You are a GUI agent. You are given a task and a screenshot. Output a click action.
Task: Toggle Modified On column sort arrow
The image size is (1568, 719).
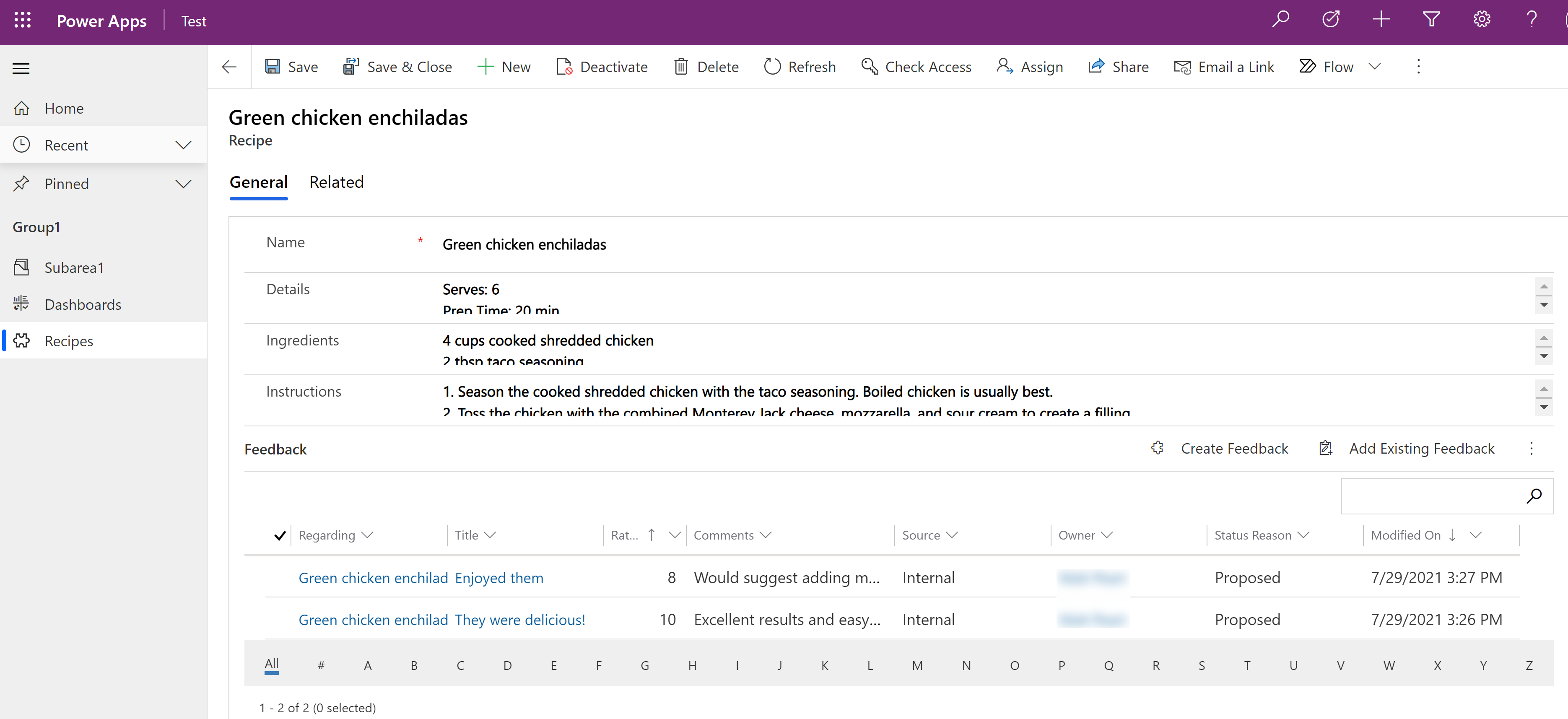coord(1452,535)
